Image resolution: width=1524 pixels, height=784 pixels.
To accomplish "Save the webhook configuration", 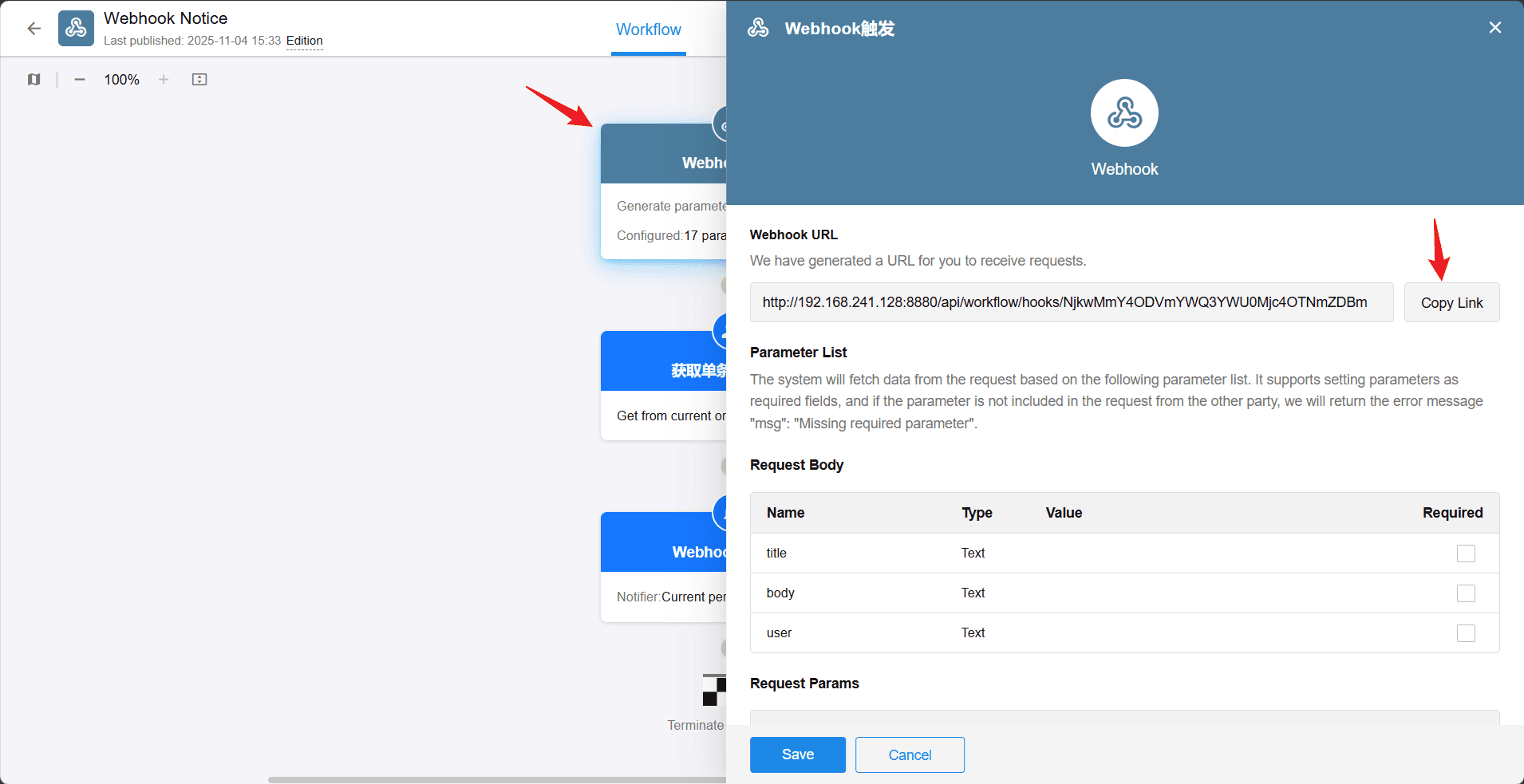I will [797, 754].
